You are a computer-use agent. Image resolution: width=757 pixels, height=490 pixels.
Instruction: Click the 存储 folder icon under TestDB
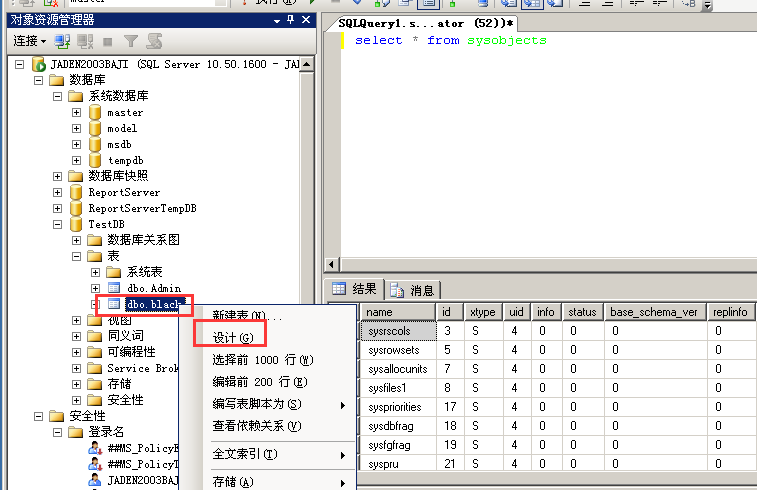tap(95, 384)
